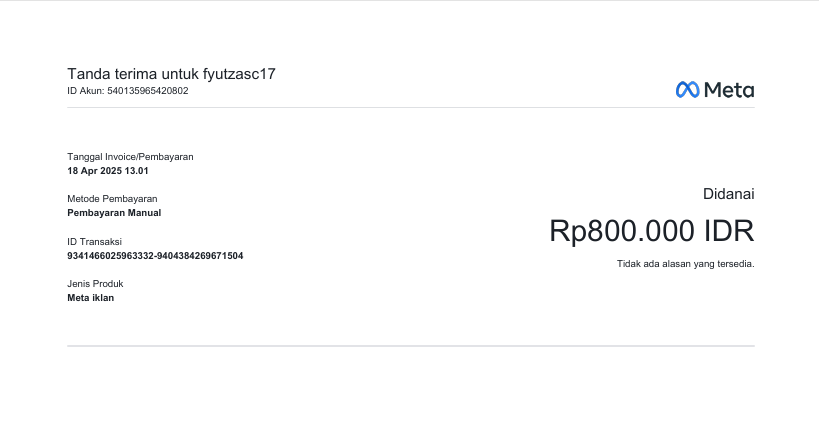This screenshot has height=445, width=819.
Task: Select the 'Meta iklan' product type
Action: click(x=90, y=297)
